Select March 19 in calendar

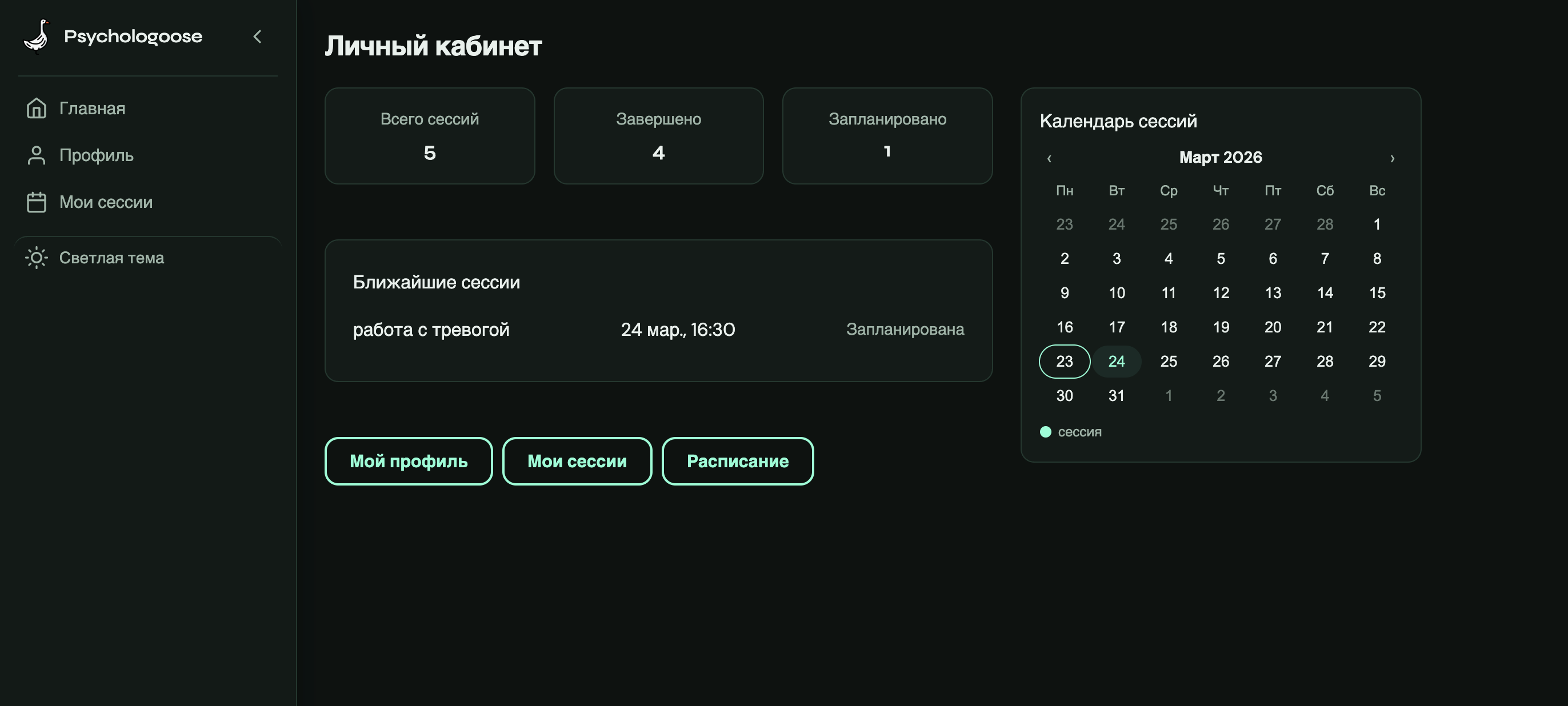1221,327
